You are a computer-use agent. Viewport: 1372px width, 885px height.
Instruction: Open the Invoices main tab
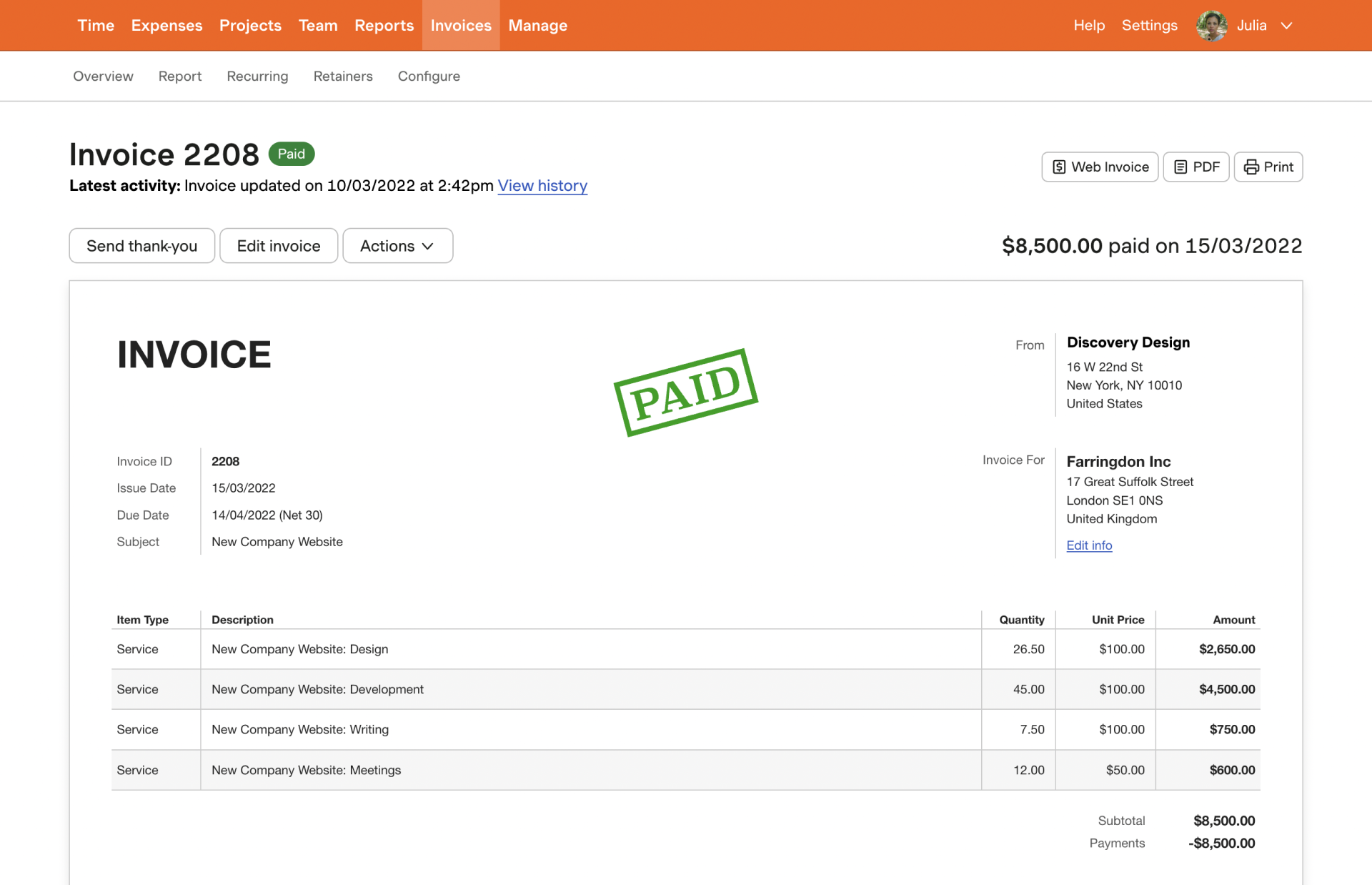pyautogui.click(x=460, y=26)
